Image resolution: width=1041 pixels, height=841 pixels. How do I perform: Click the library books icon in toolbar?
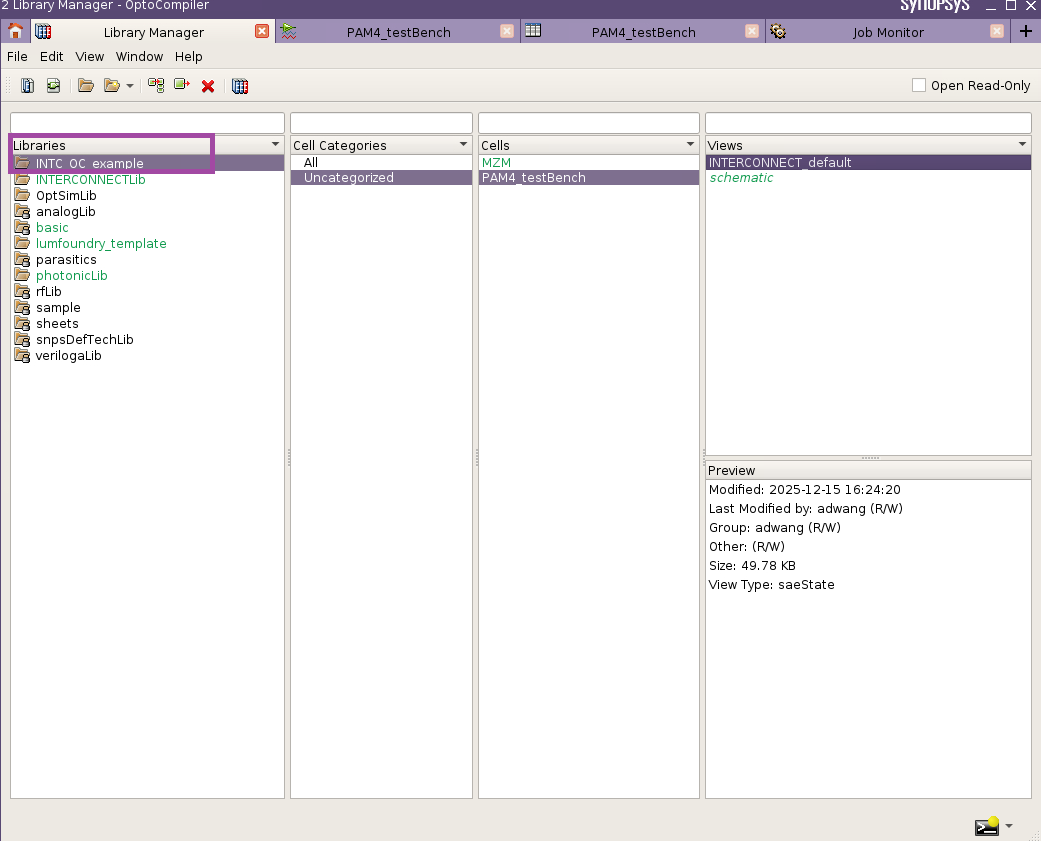(x=240, y=86)
